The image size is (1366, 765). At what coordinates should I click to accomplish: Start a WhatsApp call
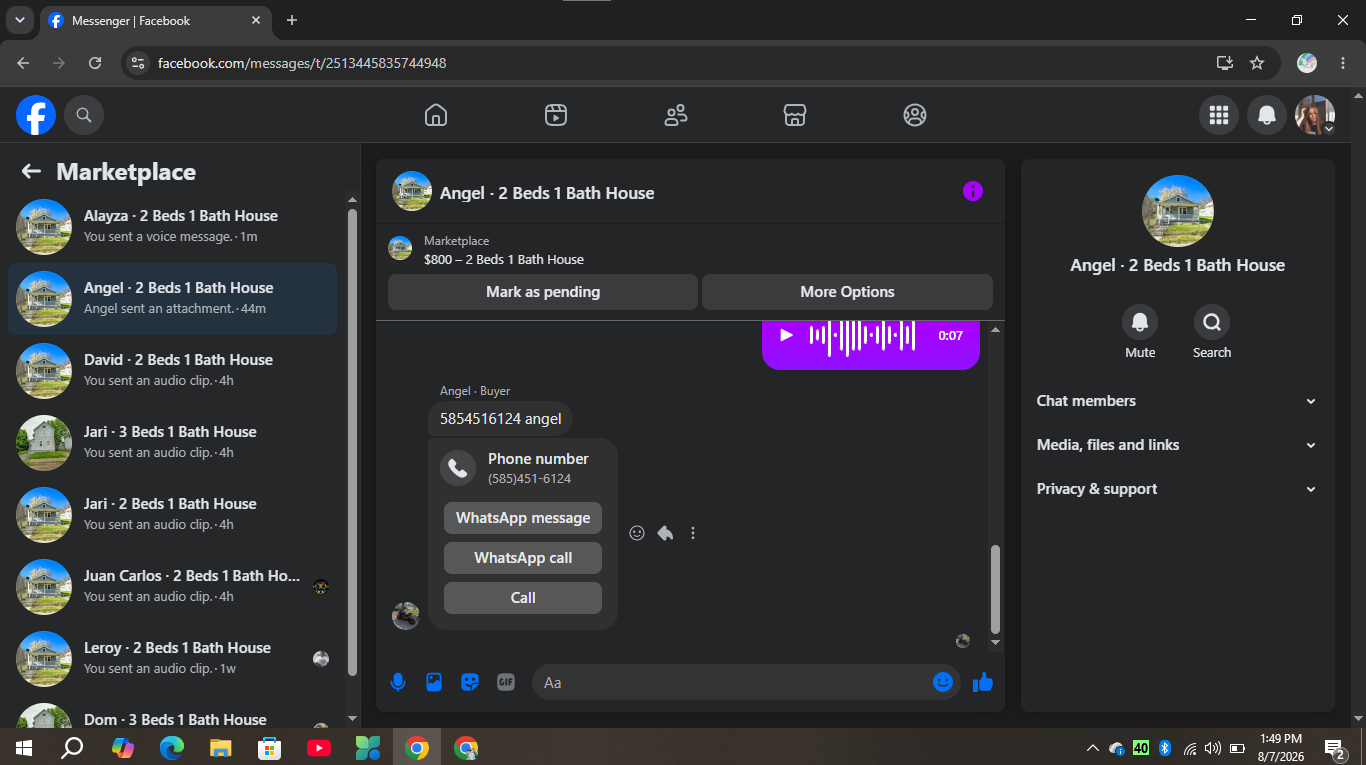pyautogui.click(x=523, y=558)
